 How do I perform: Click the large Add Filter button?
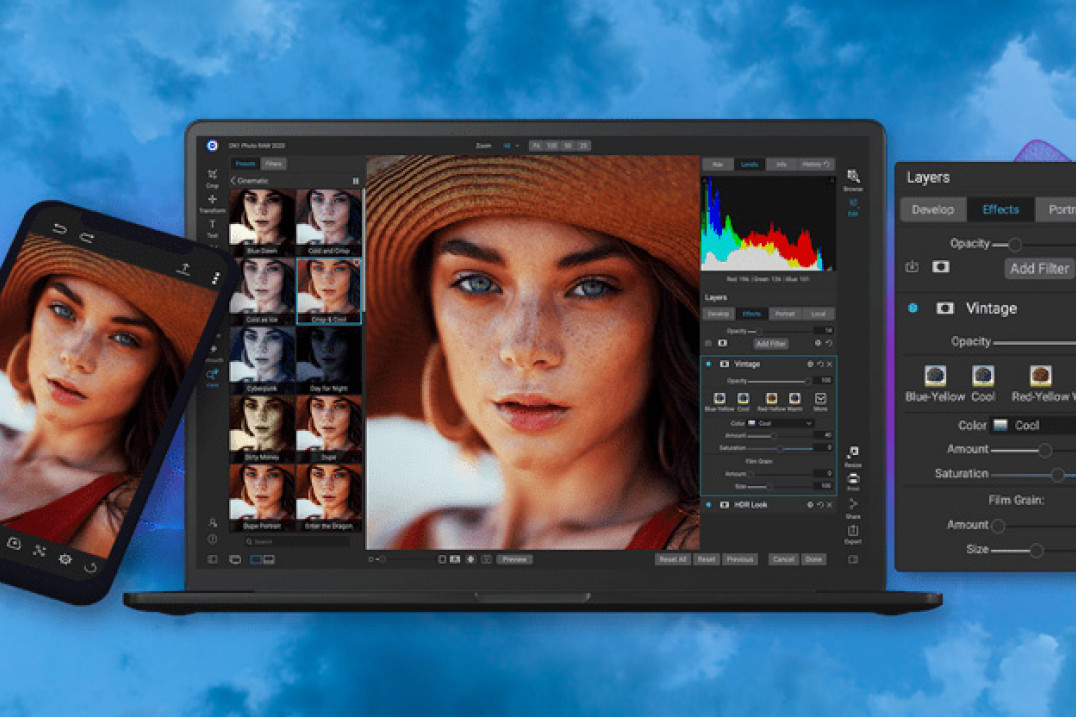1039,268
